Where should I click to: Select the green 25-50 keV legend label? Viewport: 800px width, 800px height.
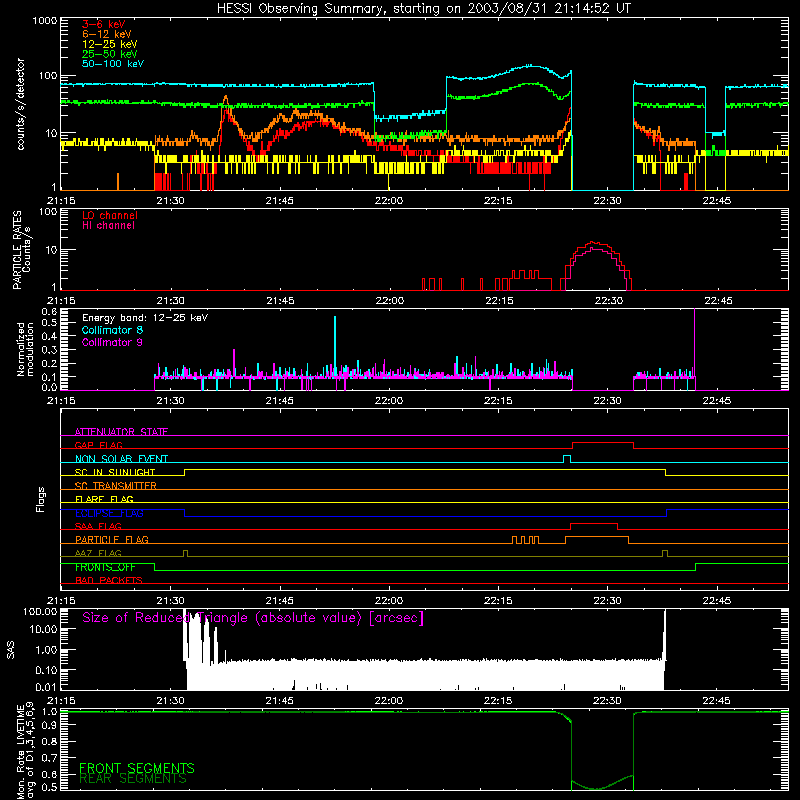tap(110, 54)
